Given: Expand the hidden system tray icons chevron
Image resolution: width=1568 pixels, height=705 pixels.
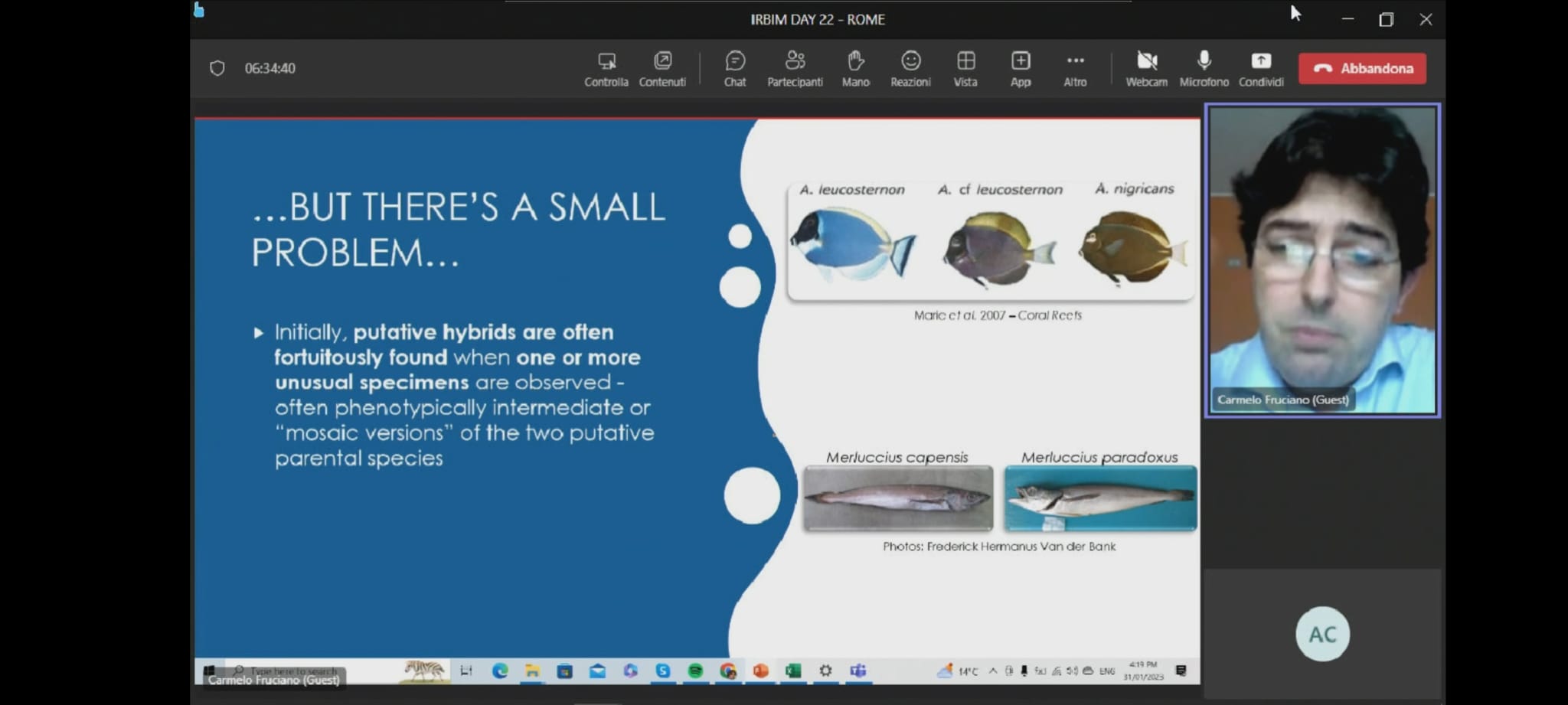Looking at the screenshot, I should 993,671.
